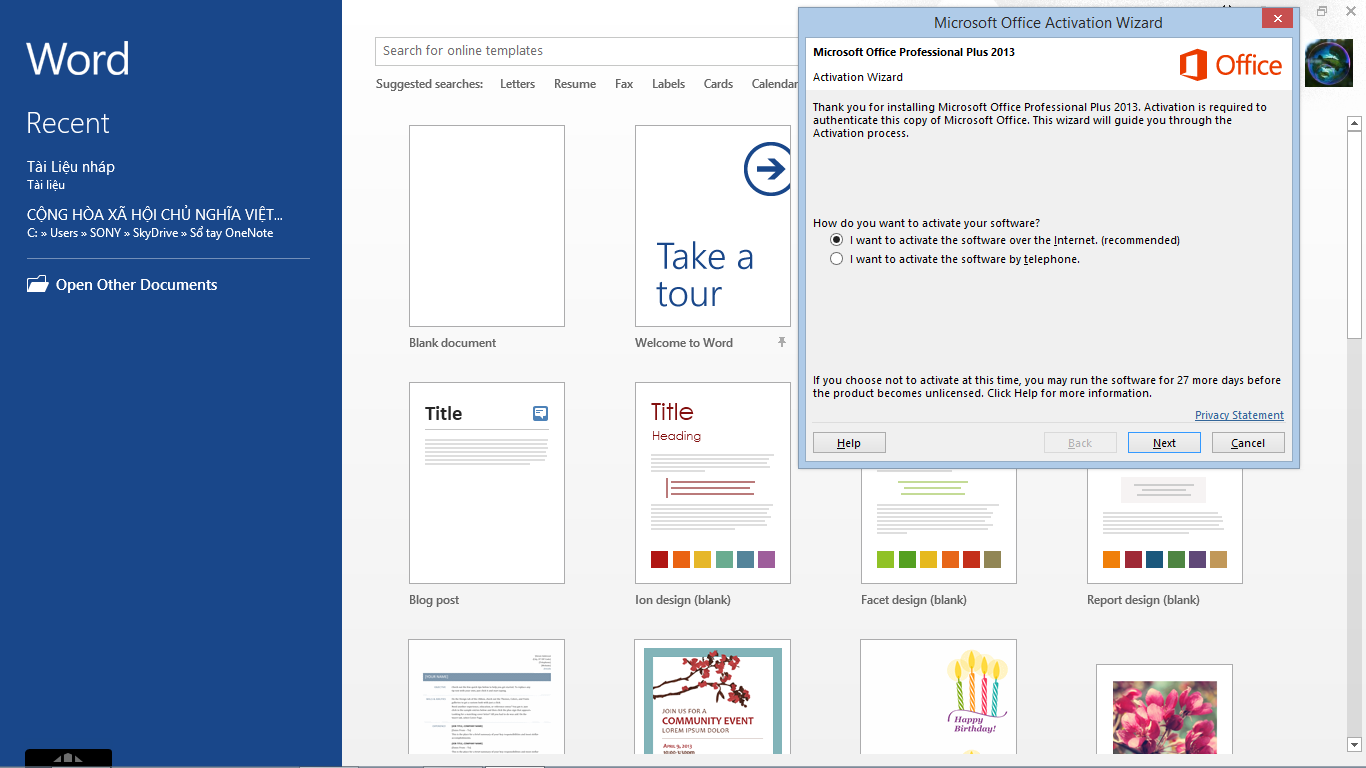Click the Word window restore down icon
Image resolution: width=1366 pixels, height=768 pixels.
pyautogui.click(x=1322, y=11)
